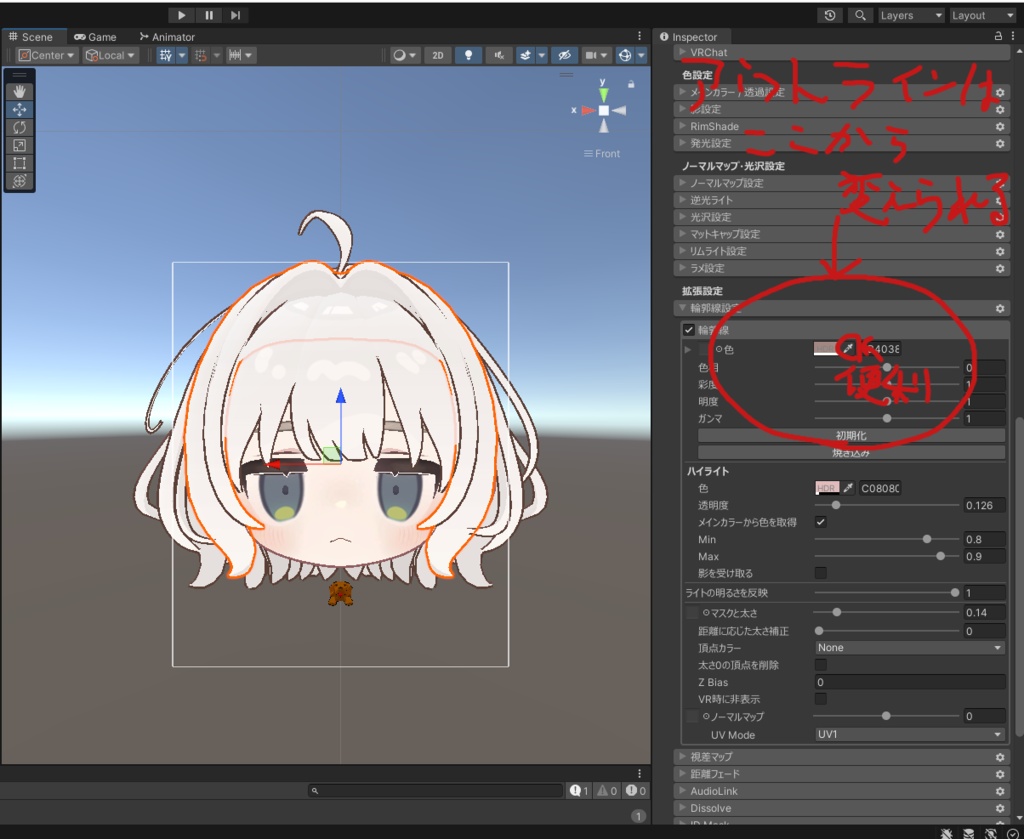Viewport: 1024px width, 839px height.
Task: Open gear menu for RimShade
Action: click(x=1000, y=127)
